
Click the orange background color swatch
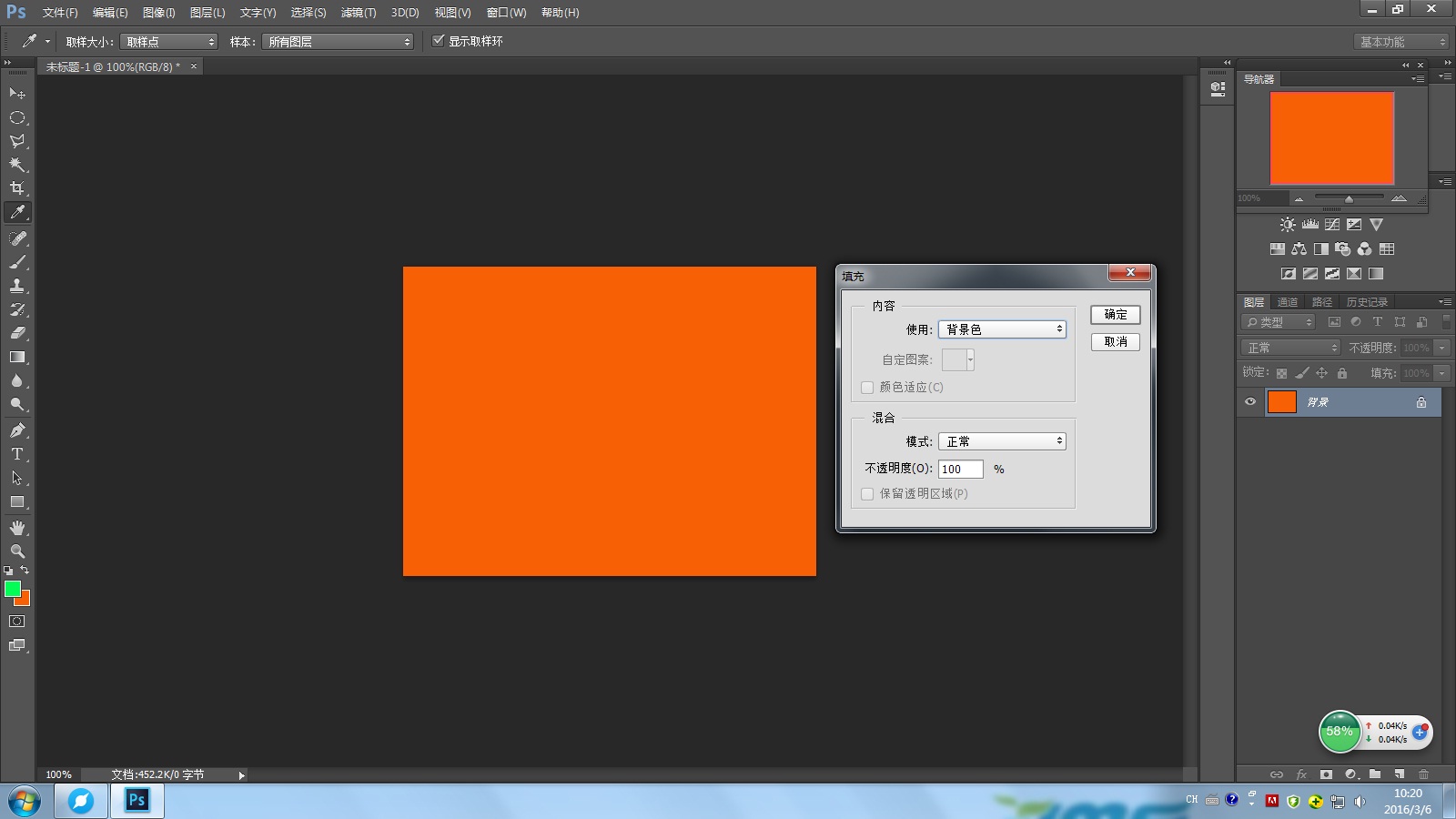coord(25,601)
